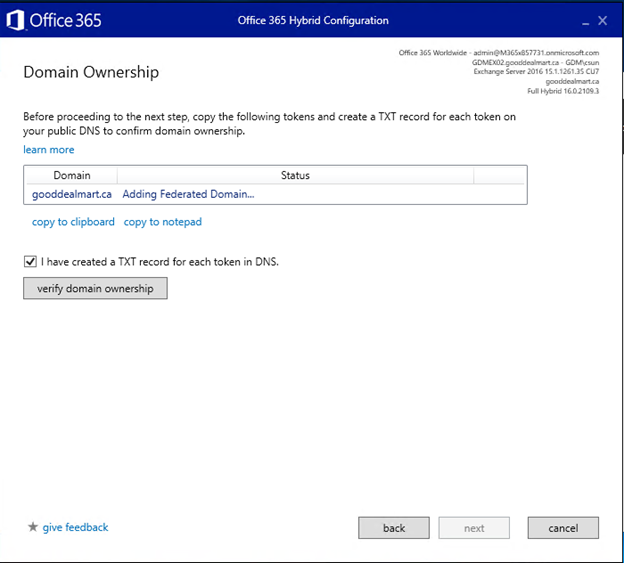The height and width of the screenshot is (563, 624).
Task: Click the Status column header
Action: (x=295, y=175)
